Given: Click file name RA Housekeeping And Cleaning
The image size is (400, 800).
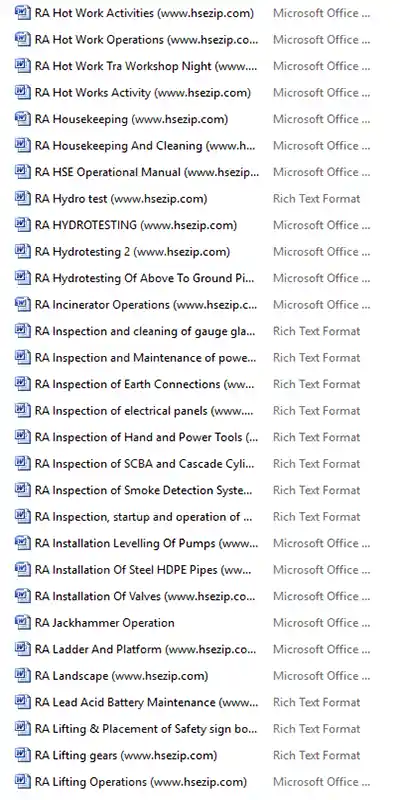Looking at the screenshot, I should [145, 145].
